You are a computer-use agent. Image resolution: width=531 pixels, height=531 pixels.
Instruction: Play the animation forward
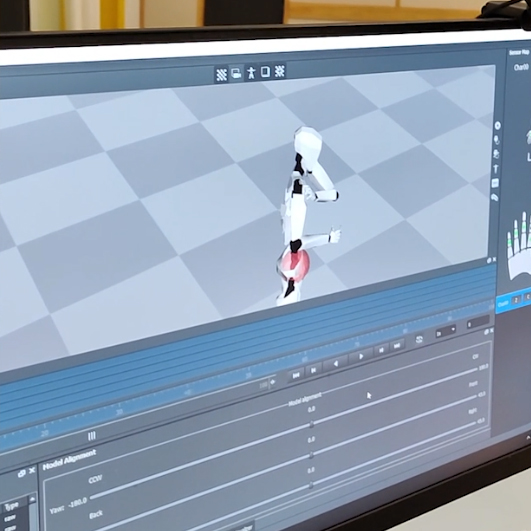(361, 356)
